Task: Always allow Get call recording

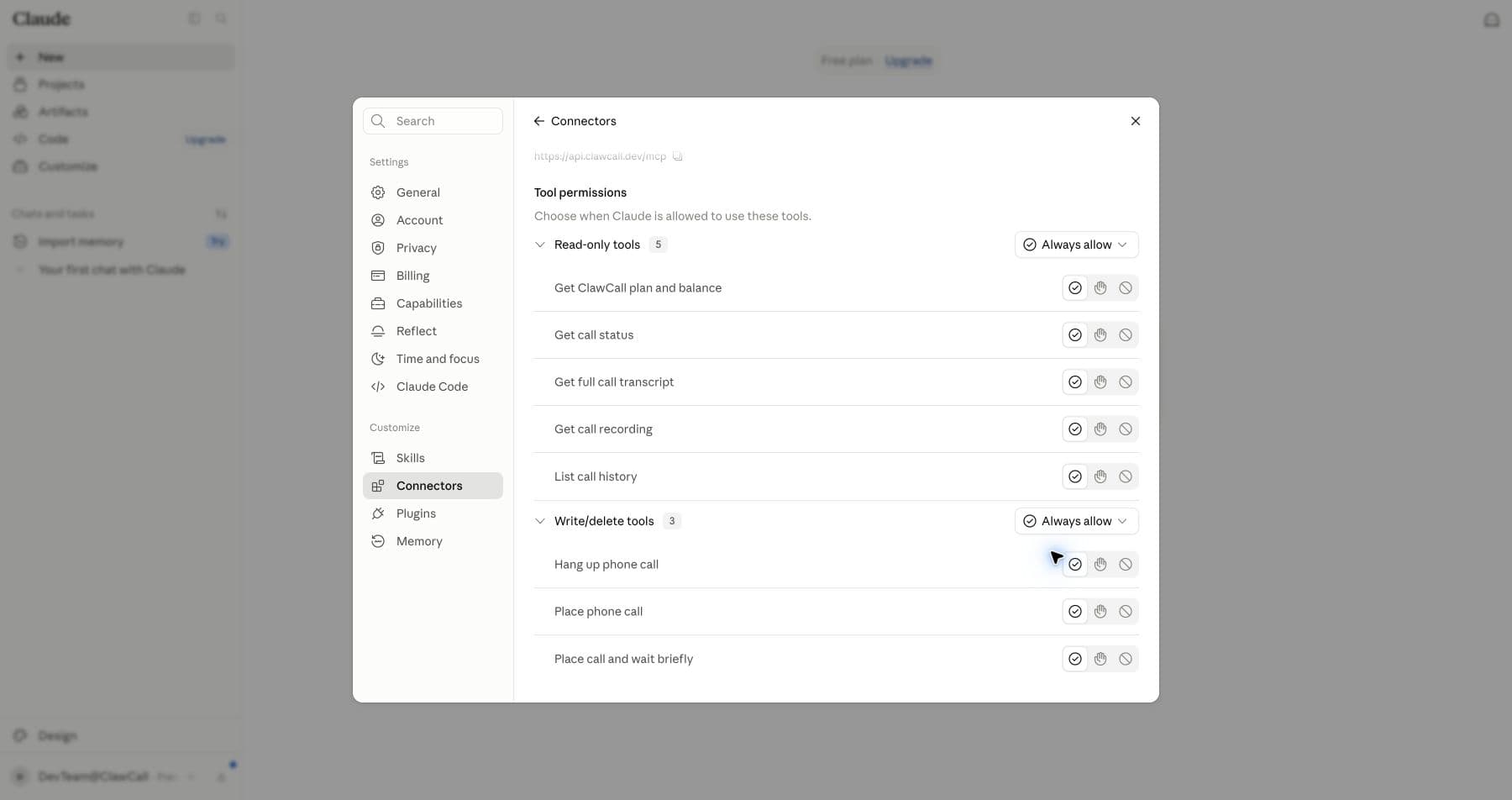Action: [1075, 429]
